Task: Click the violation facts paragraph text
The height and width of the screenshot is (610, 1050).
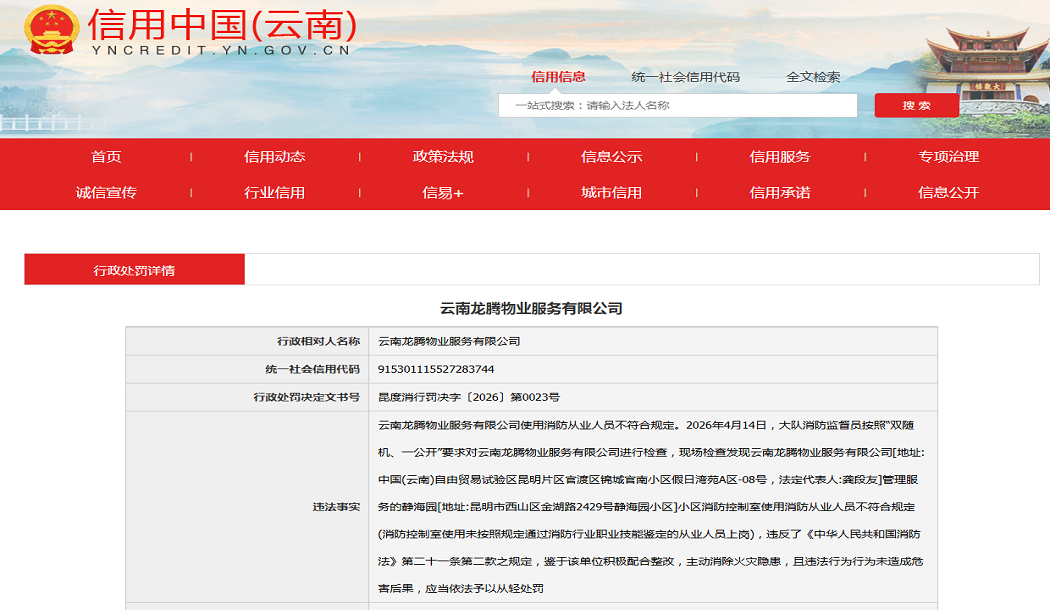Action: (x=651, y=507)
